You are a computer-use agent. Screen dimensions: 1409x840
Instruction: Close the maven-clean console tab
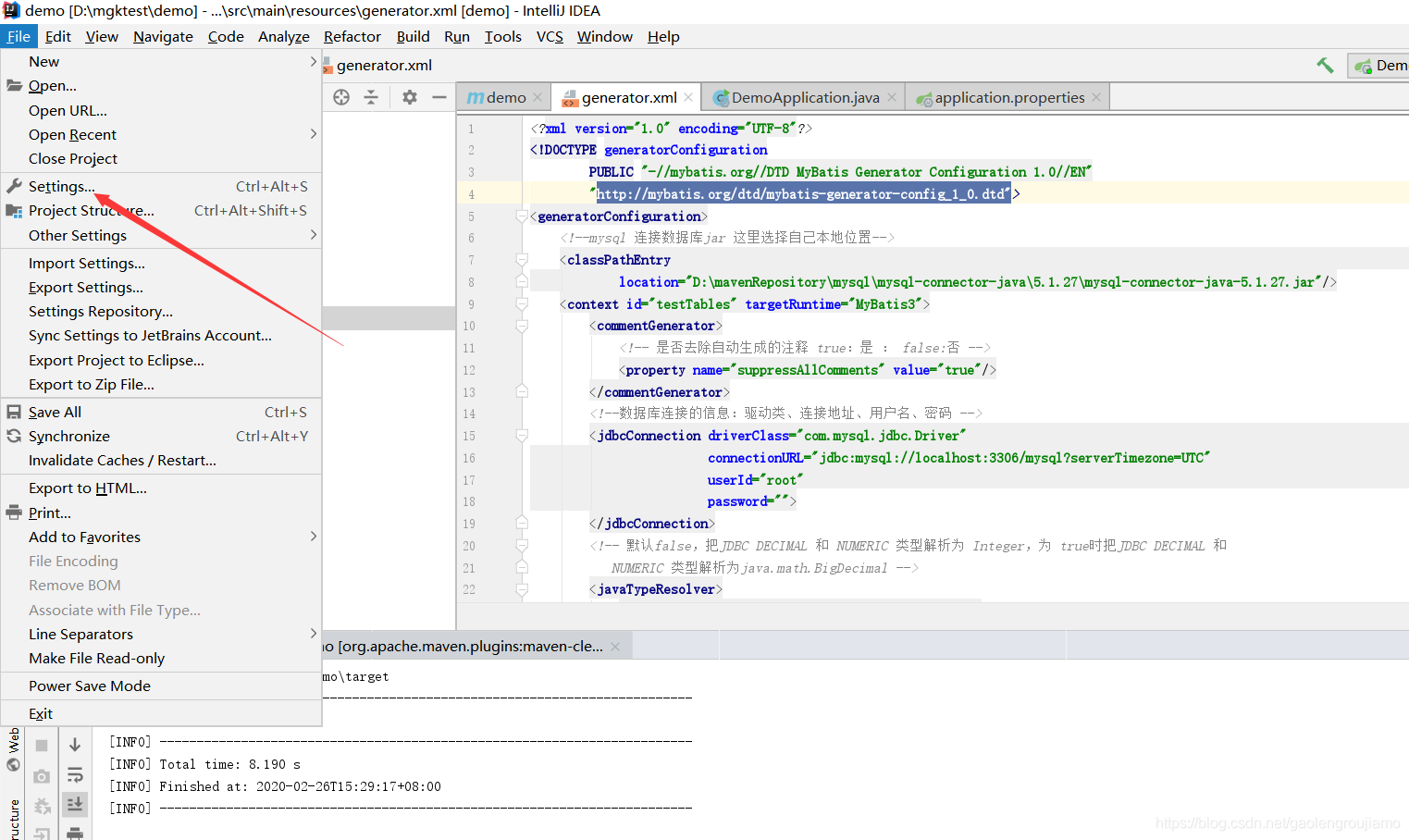[615, 645]
